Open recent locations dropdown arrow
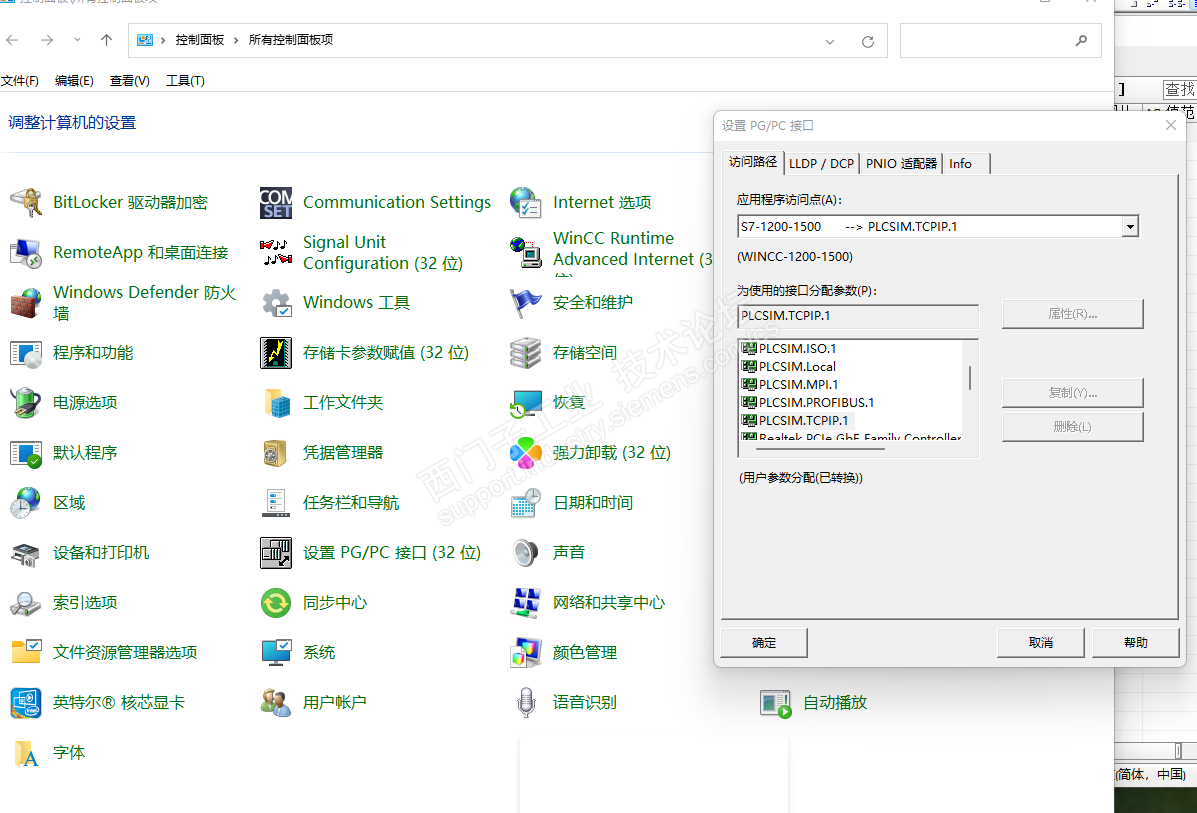The height and width of the screenshot is (813, 1197). (x=77, y=40)
